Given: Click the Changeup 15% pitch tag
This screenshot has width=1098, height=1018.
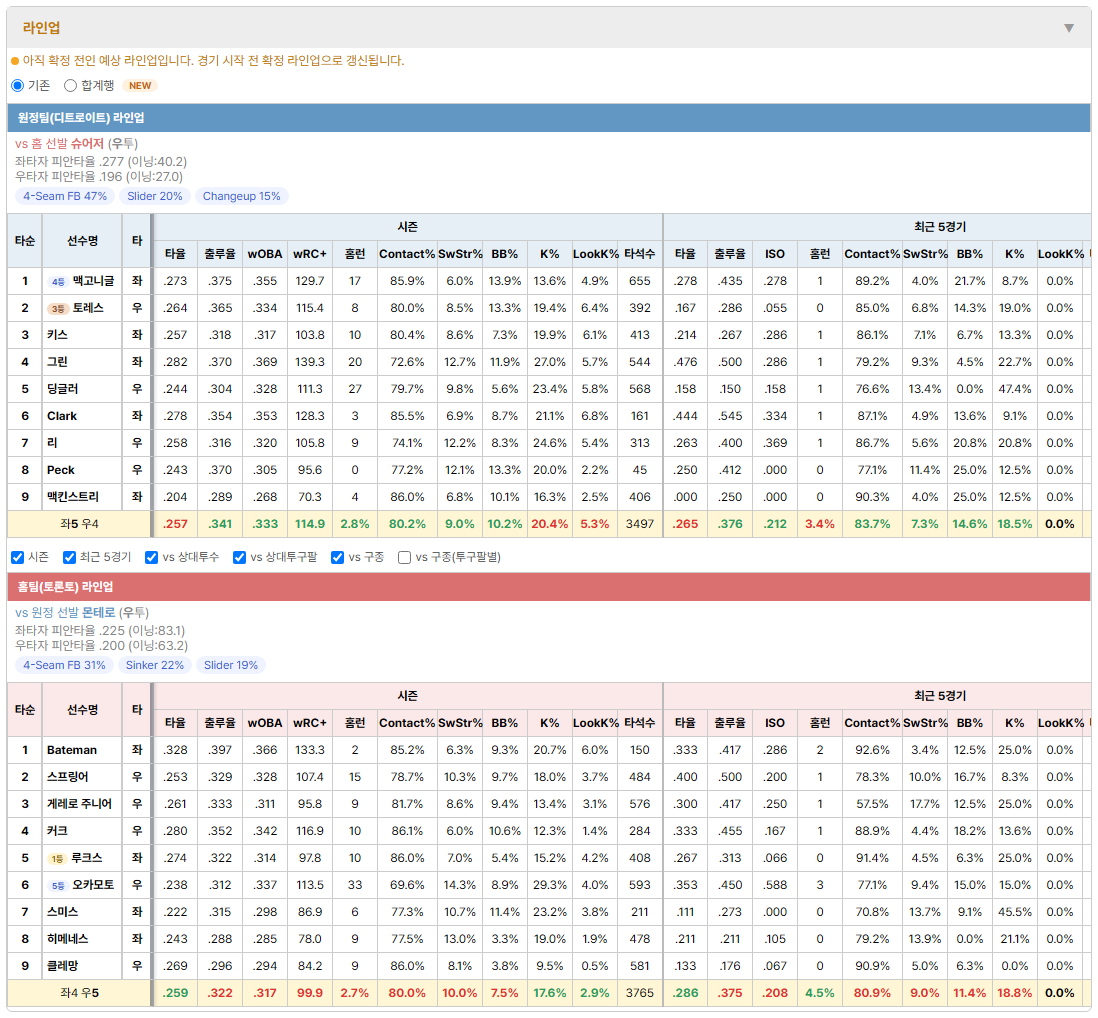Looking at the screenshot, I should (242, 196).
